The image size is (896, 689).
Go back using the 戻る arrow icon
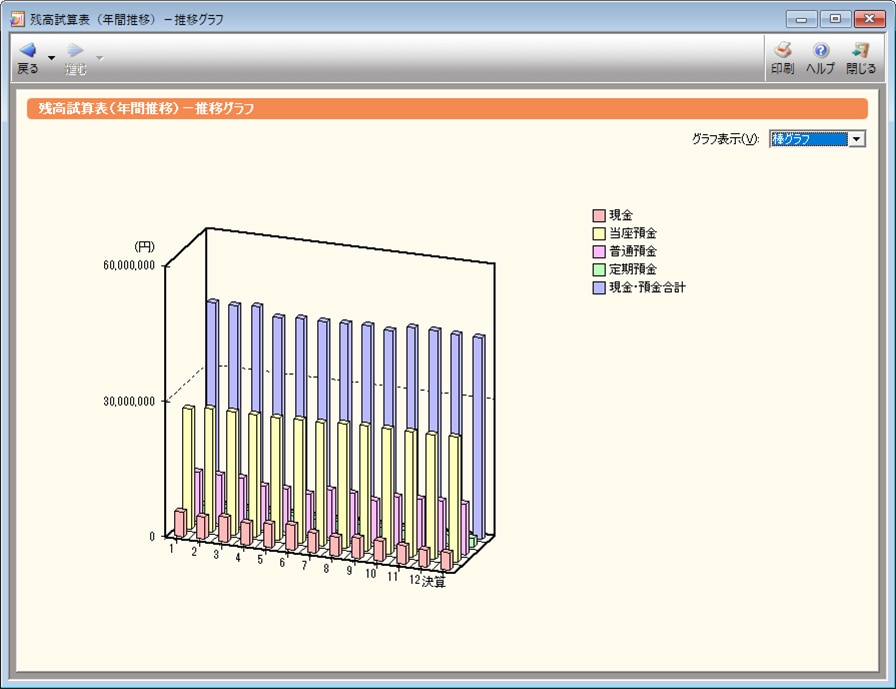click(28, 51)
